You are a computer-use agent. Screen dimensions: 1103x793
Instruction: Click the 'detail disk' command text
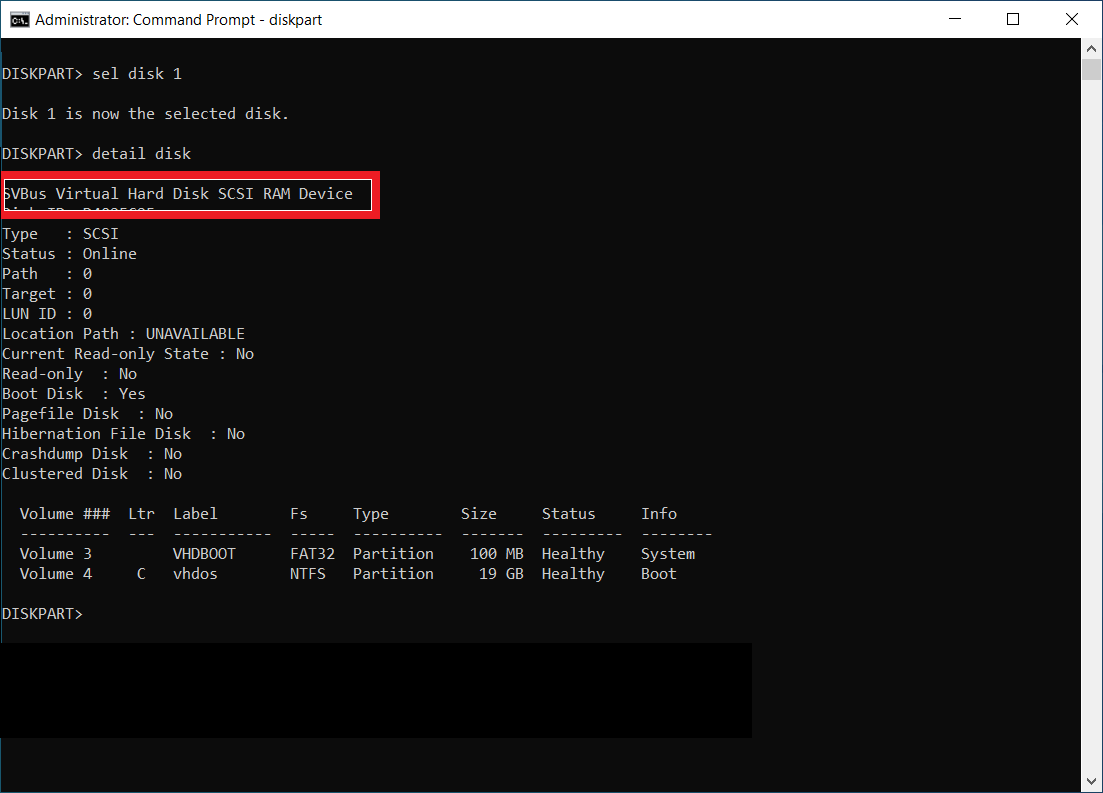(x=141, y=153)
